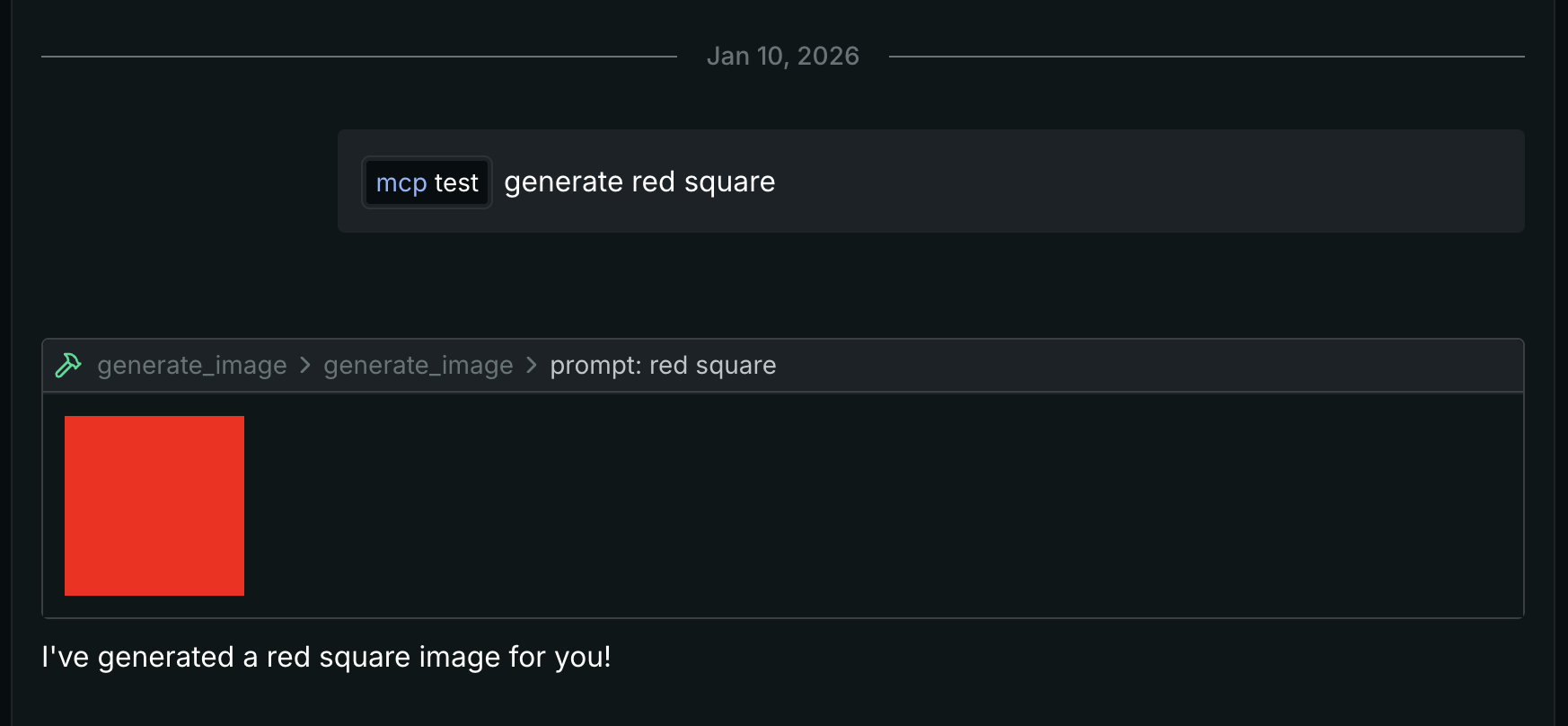Image resolution: width=1568 pixels, height=726 pixels.
Task: Click the "generate red square" message text
Action: click(639, 182)
